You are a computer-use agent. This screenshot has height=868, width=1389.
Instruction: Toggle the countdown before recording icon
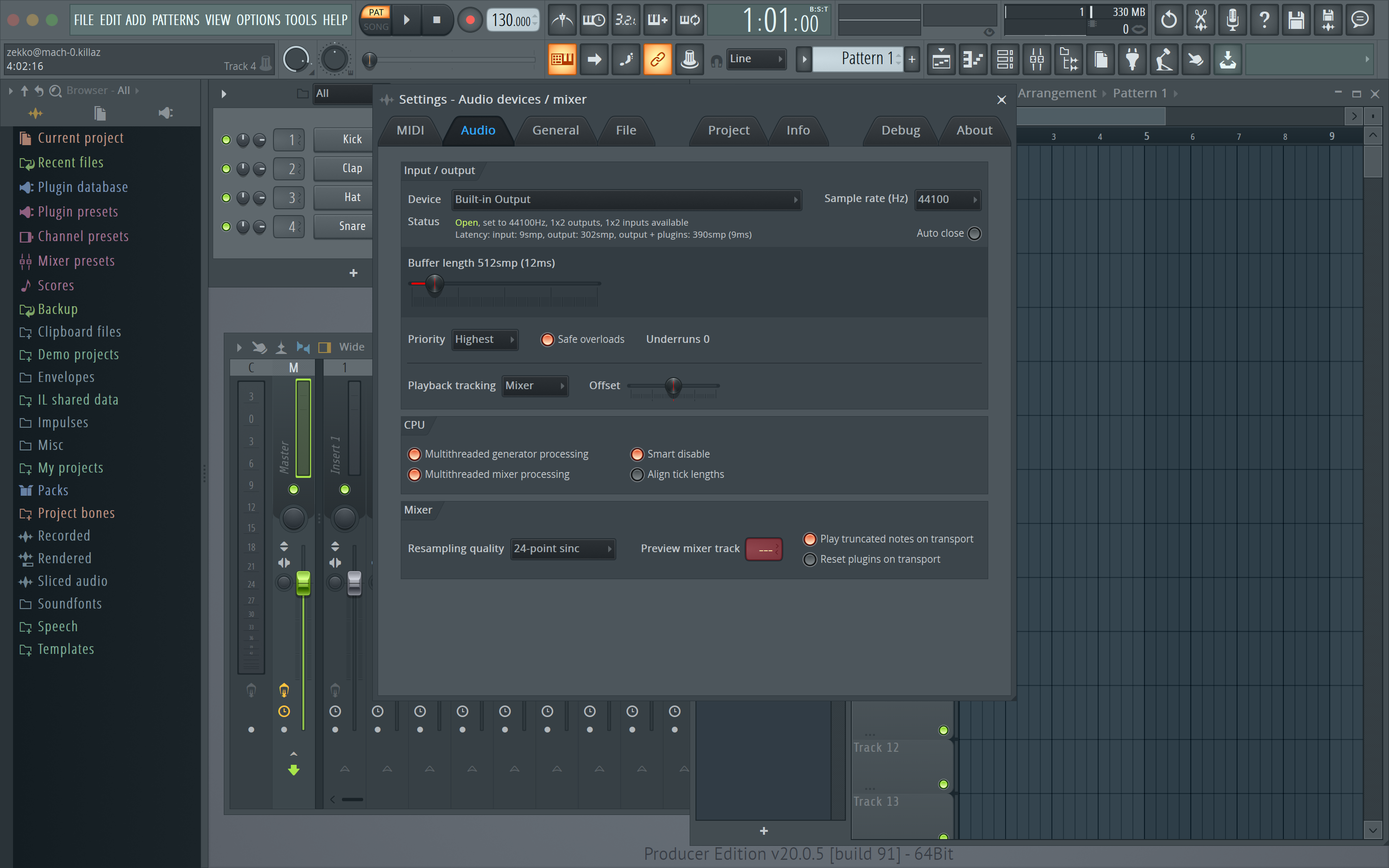pos(626,21)
